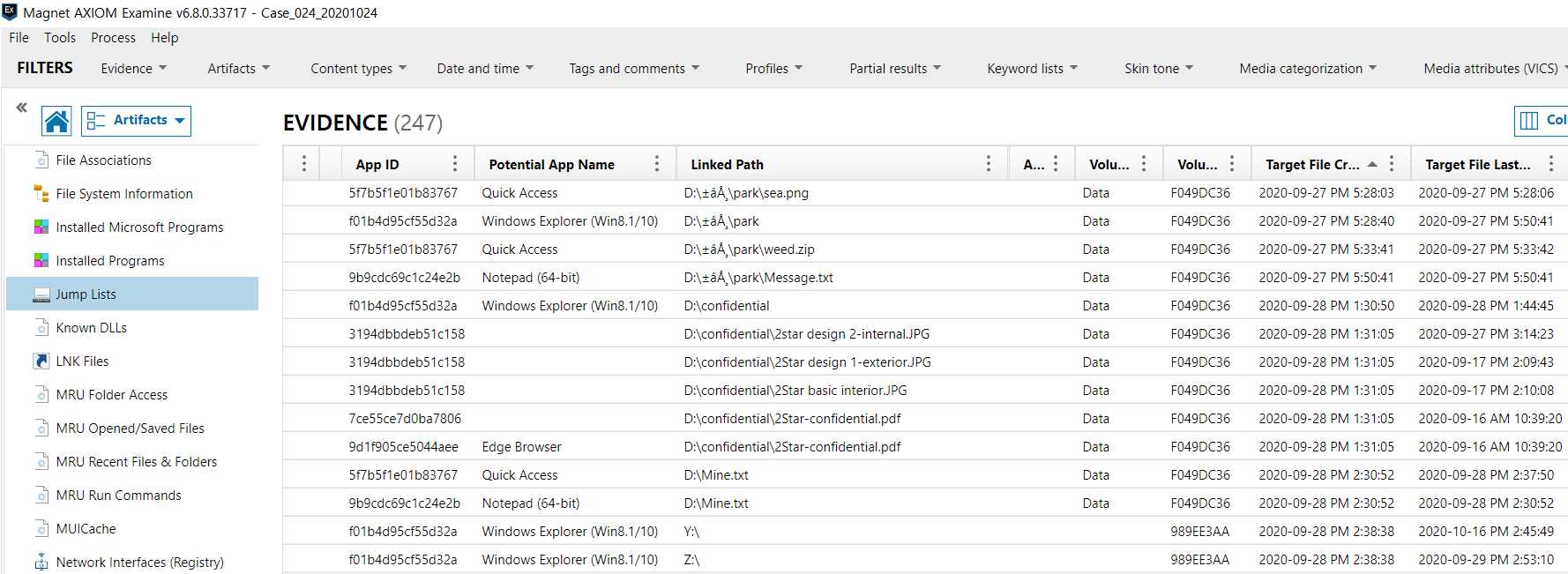Click the MRU Recent Files & Folders icon
1568x574 pixels.
(x=41, y=461)
